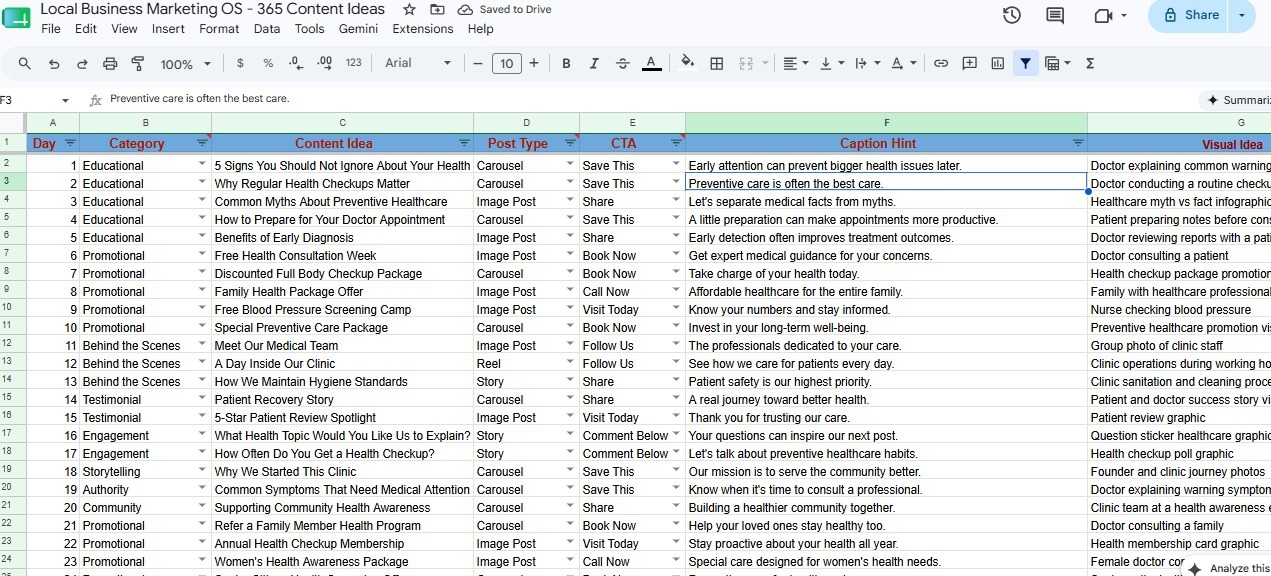Open horizontal align dropdown
The image size is (1271, 576).
click(796, 63)
